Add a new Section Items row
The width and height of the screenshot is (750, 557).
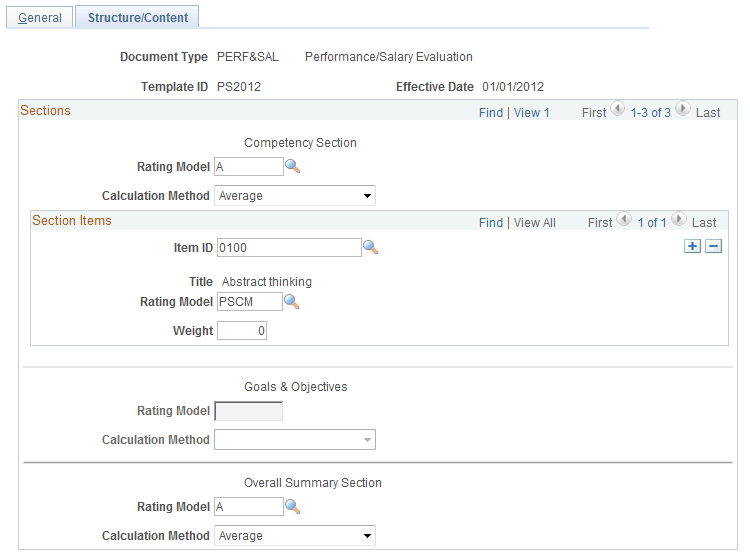pyautogui.click(x=692, y=246)
